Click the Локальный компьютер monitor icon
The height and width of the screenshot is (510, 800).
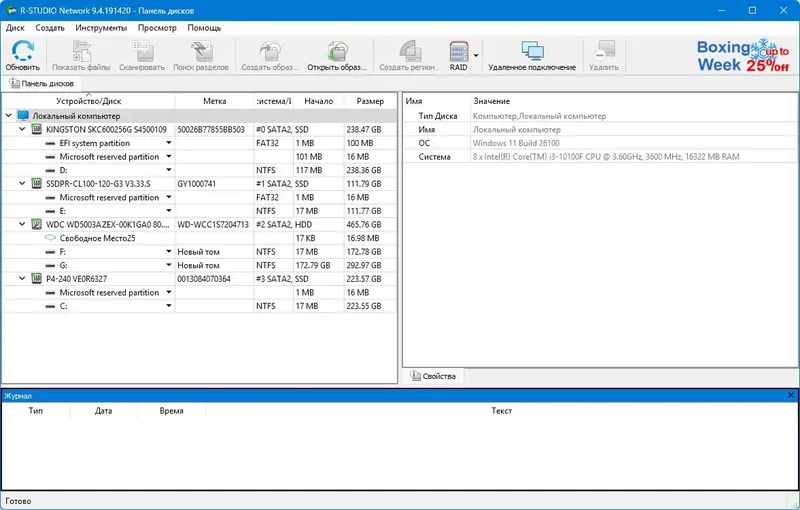coord(23,116)
